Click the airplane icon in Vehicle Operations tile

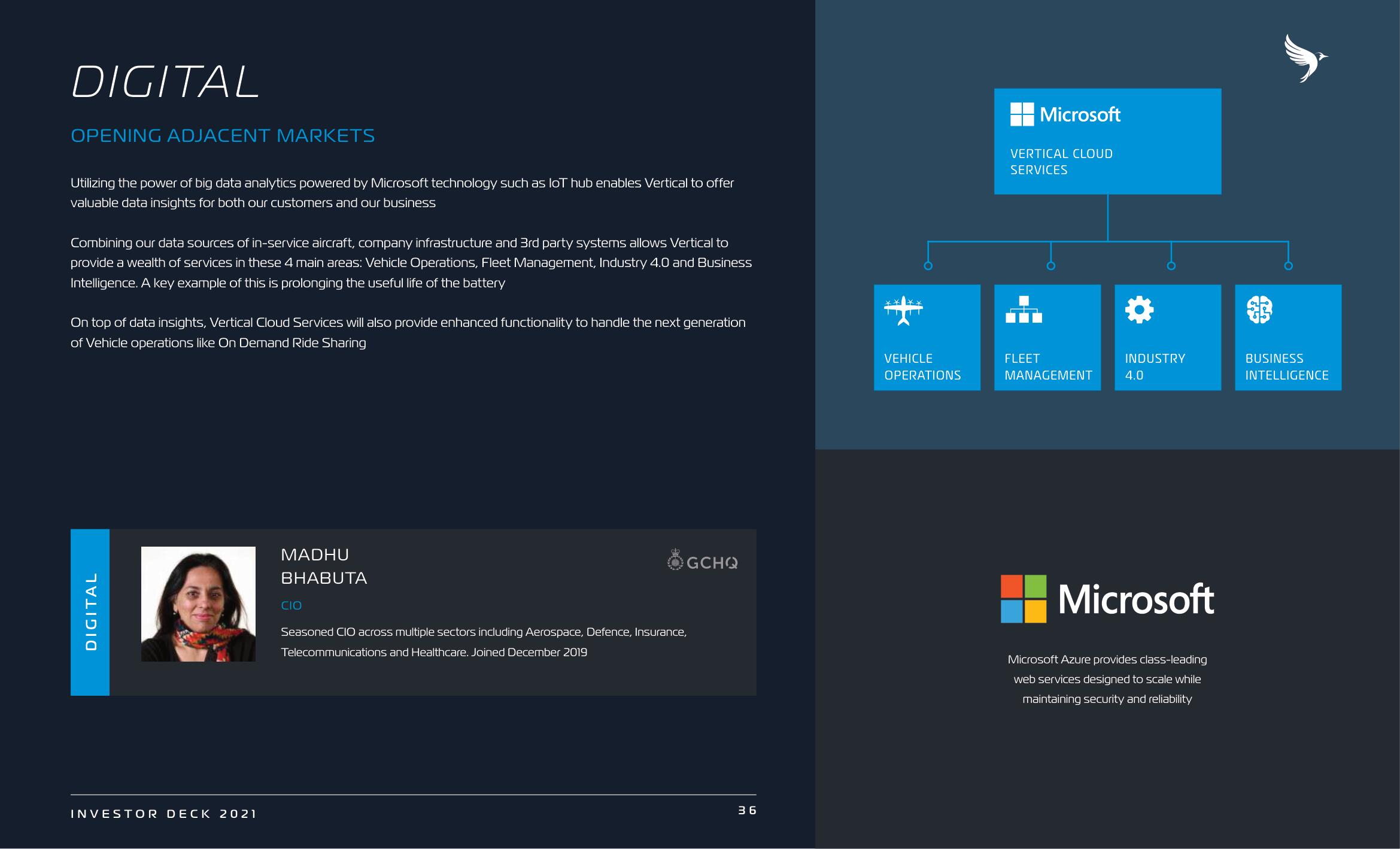click(903, 311)
